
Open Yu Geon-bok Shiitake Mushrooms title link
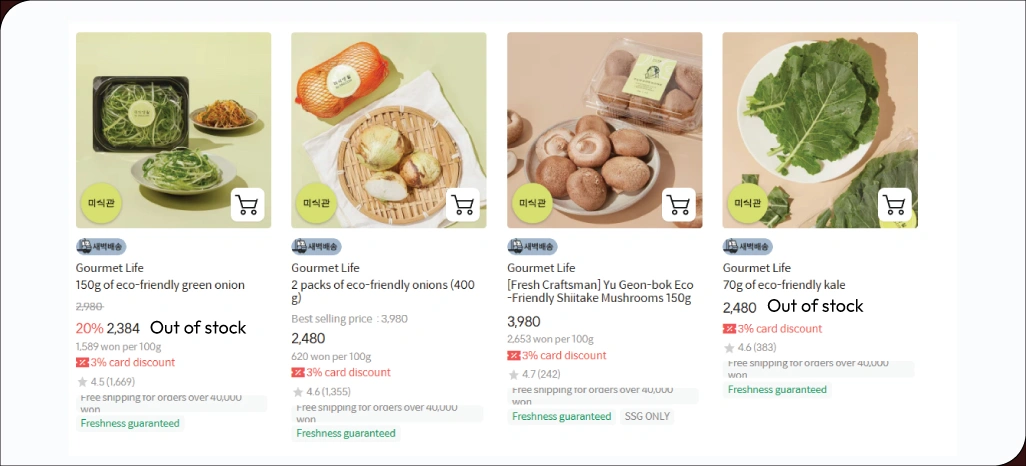[599, 291]
